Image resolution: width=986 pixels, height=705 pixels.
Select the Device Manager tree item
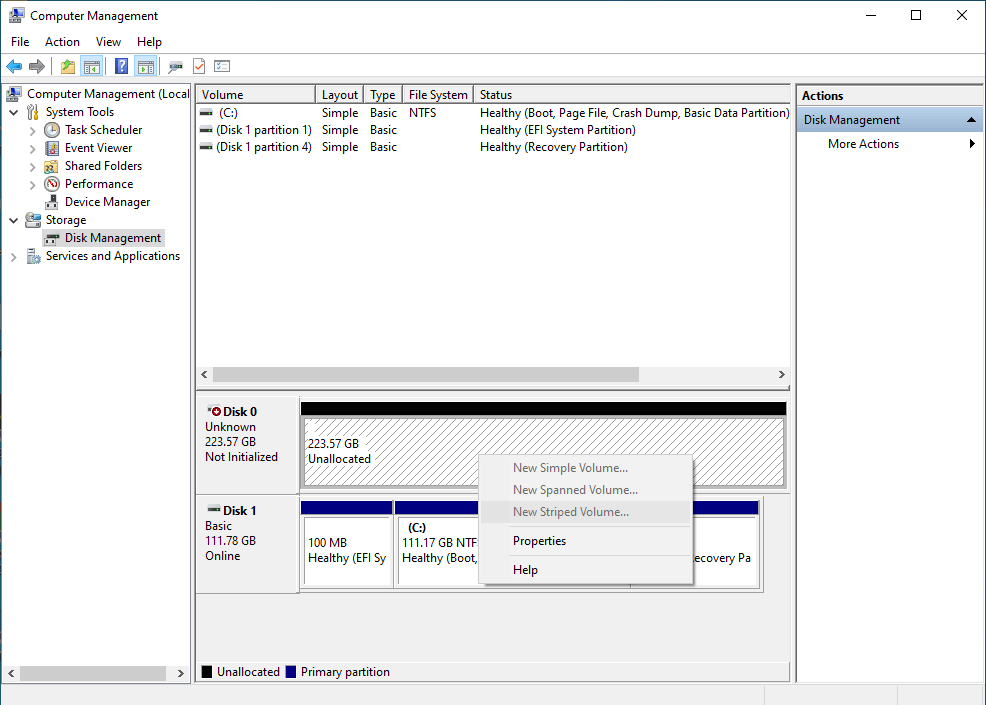click(x=107, y=203)
